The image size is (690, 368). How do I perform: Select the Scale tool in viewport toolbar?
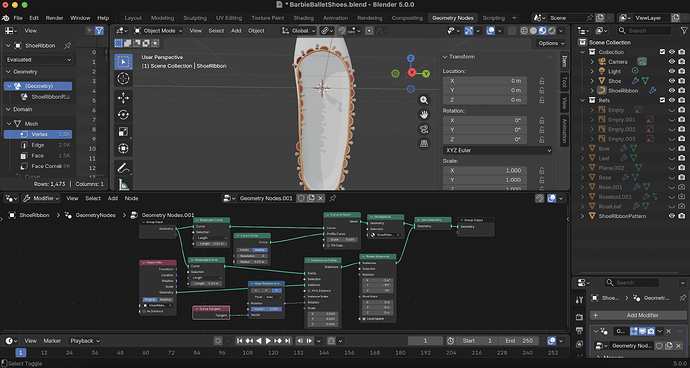point(123,132)
